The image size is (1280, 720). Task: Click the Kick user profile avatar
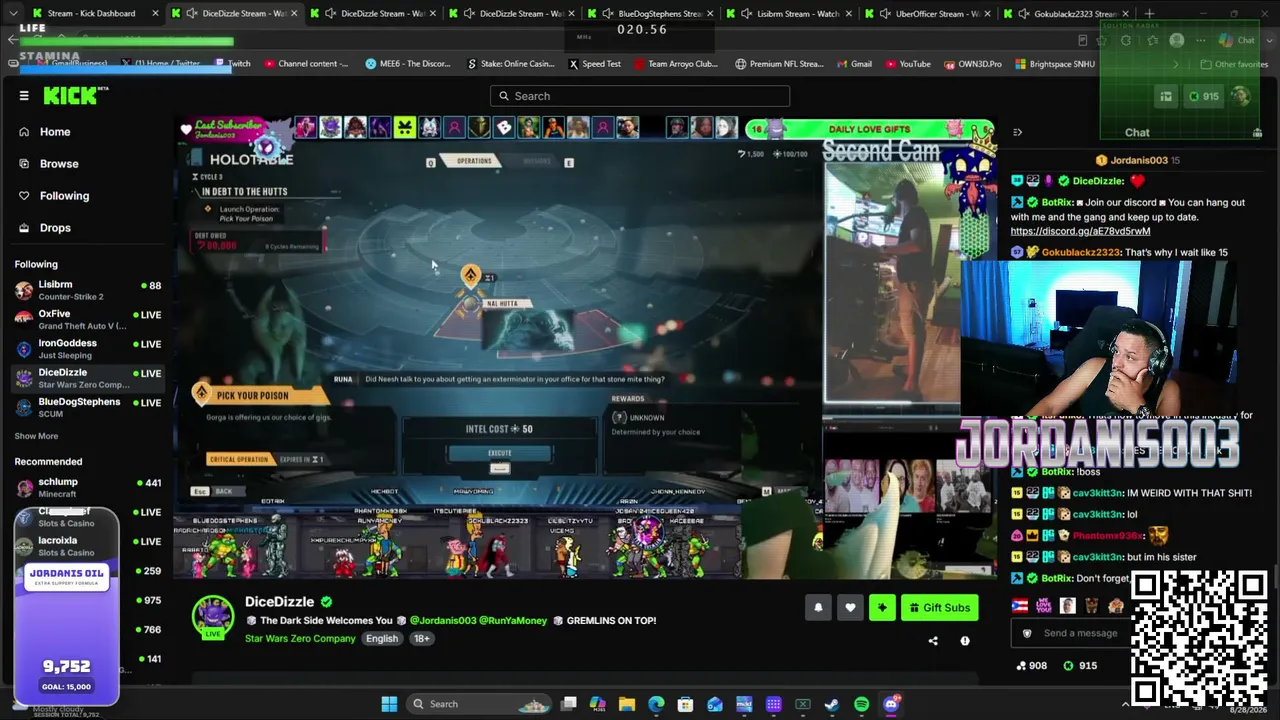click(1241, 96)
